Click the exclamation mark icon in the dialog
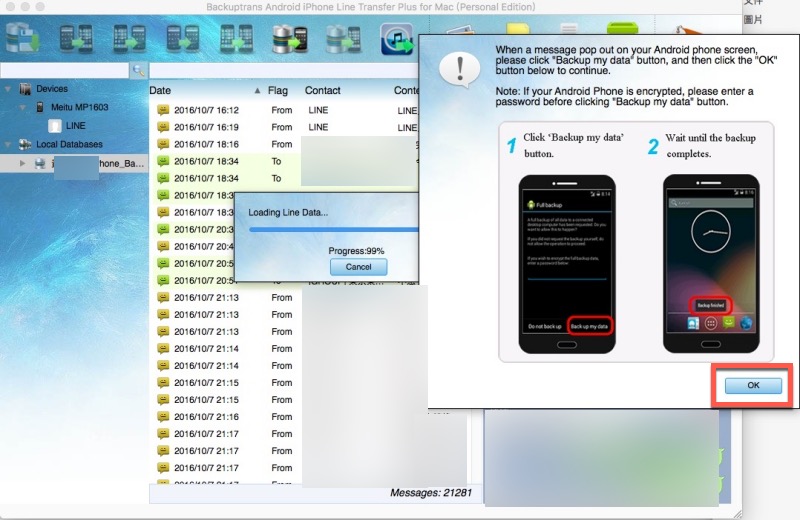Screen dimensions: 800x520 click(x=459, y=68)
